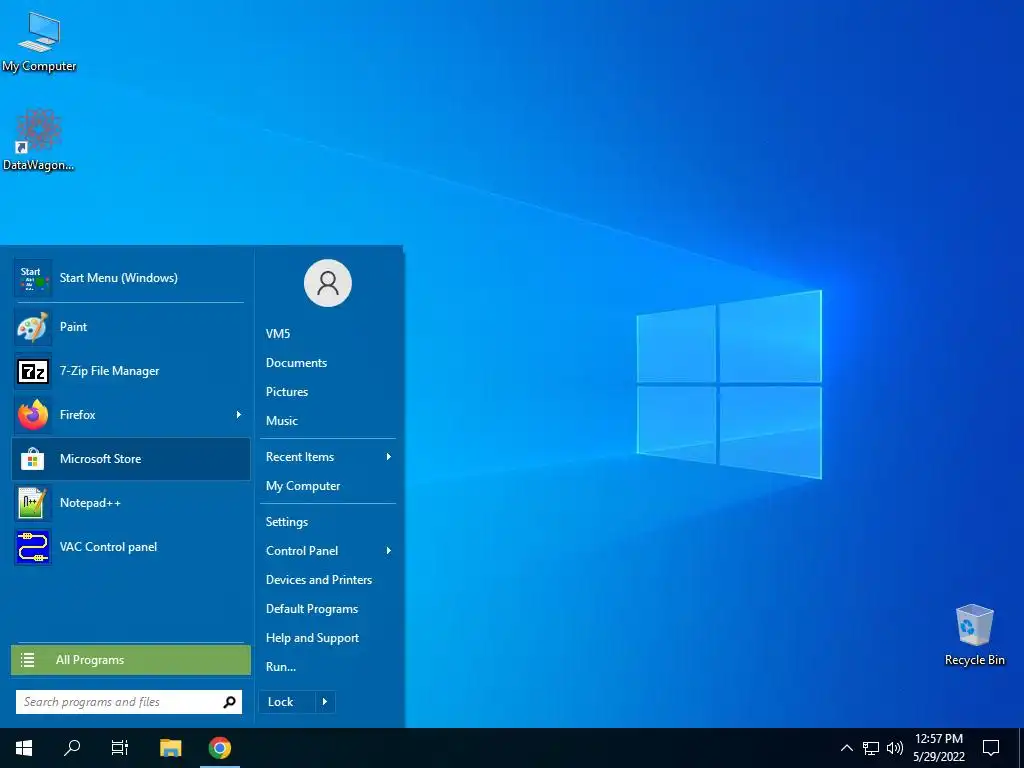This screenshot has height=768, width=1024.
Task: Show All Programs list
Action: click(131, 660)
